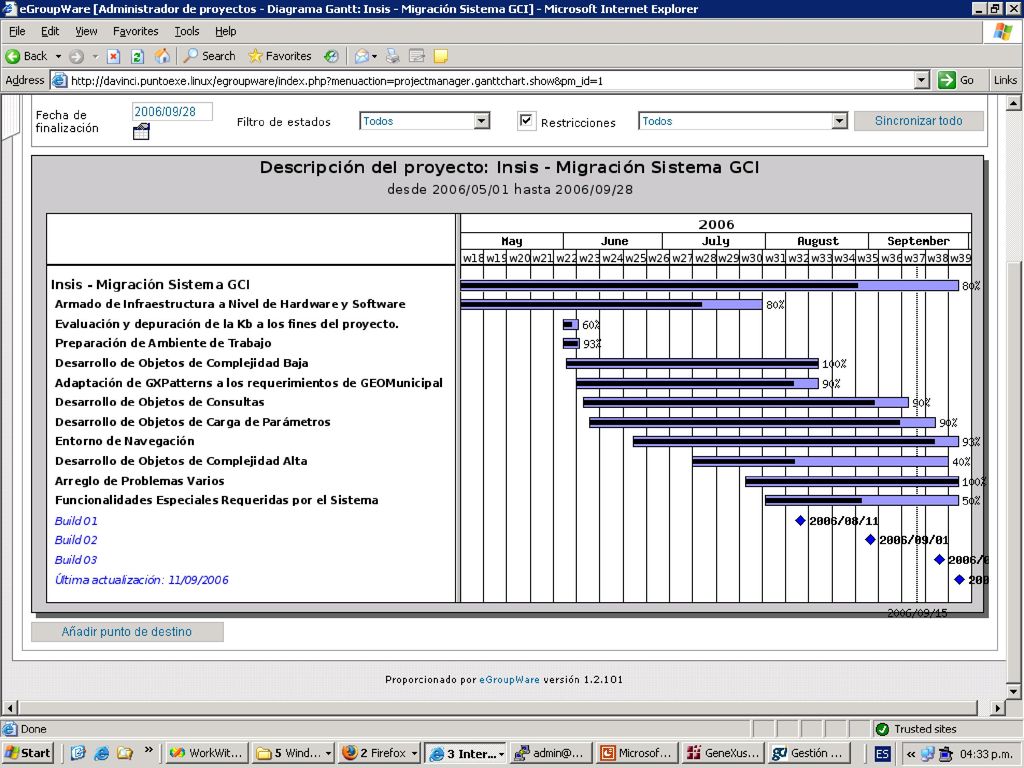
Task: Click the Complejidad Alta 40% progress bar
Action: pos(820,461)
